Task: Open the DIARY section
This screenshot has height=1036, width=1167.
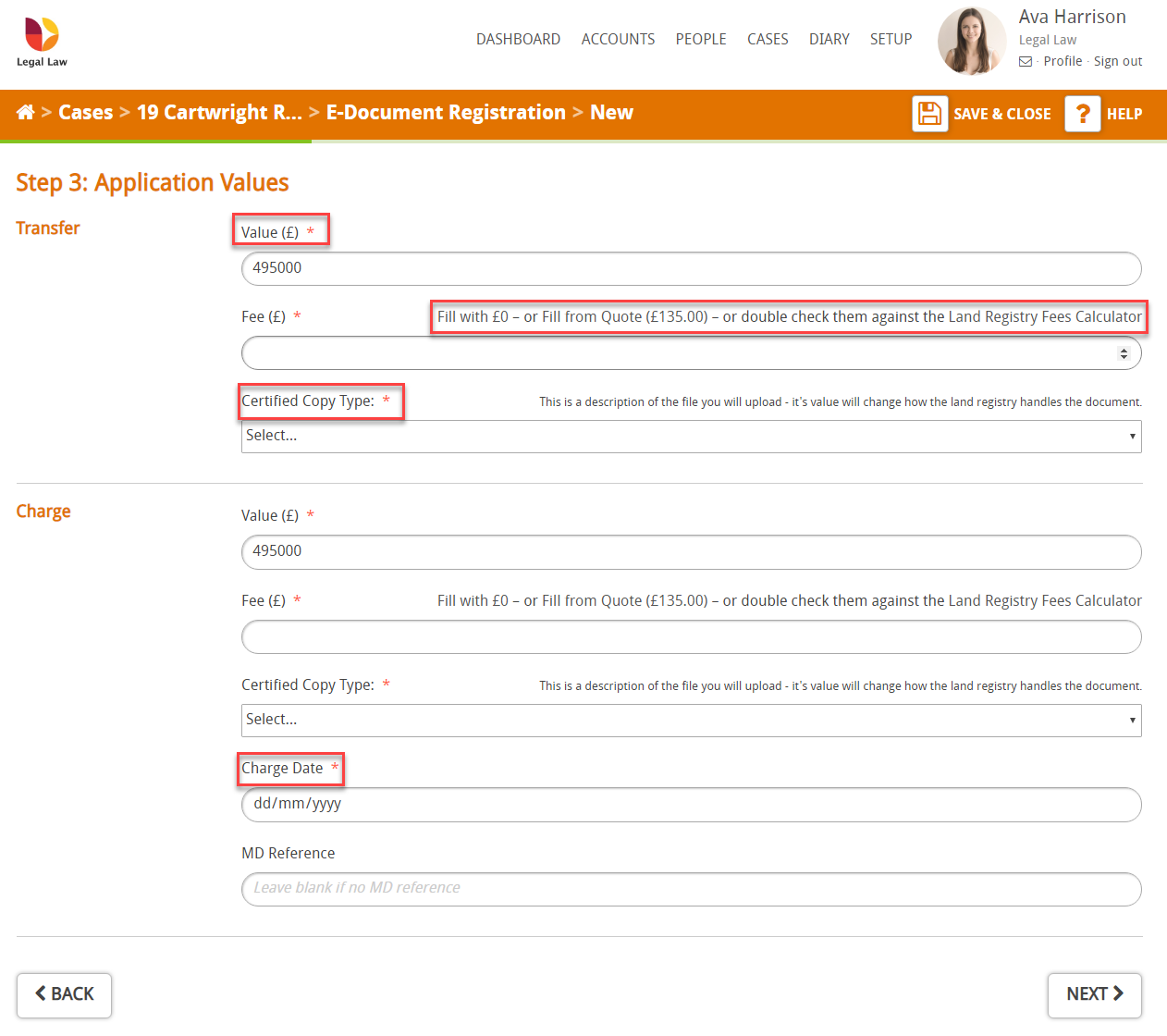Action: click(x=829, y=39)
